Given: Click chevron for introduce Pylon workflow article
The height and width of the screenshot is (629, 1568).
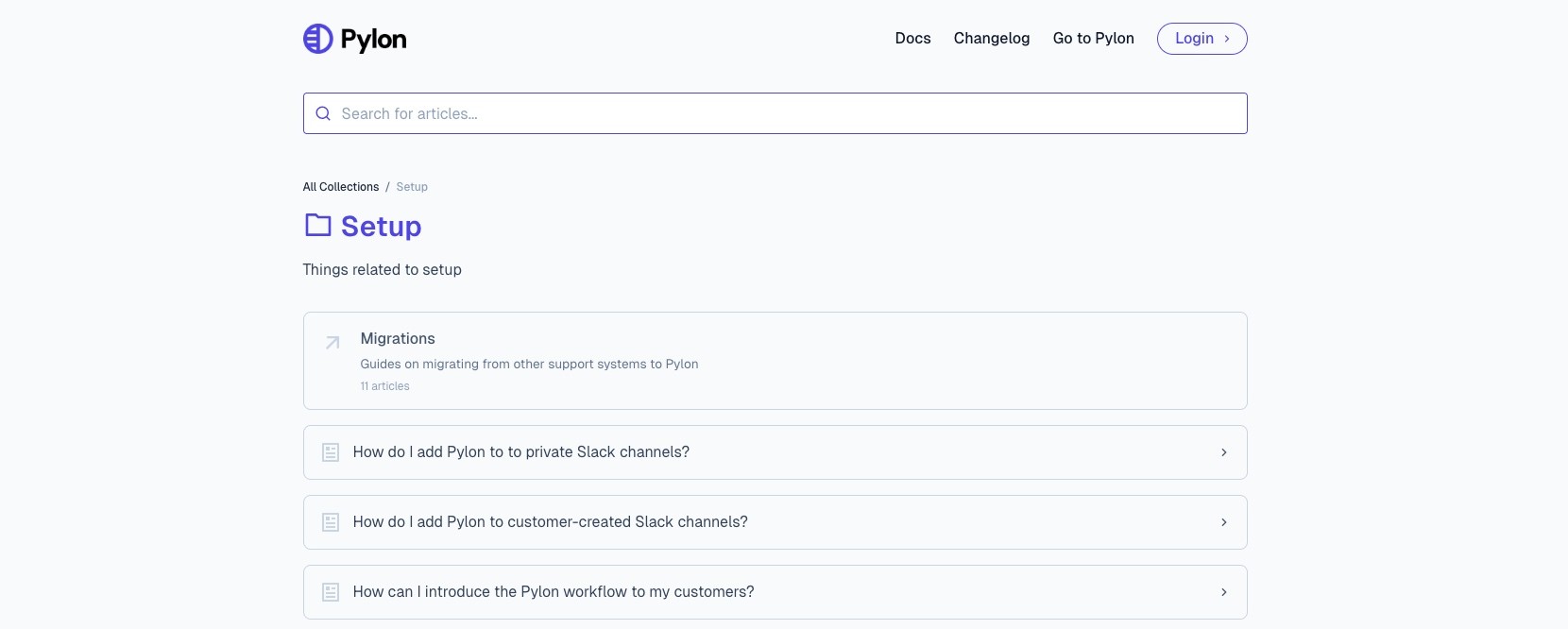Looking at the screenshot, I should 1224,592.
